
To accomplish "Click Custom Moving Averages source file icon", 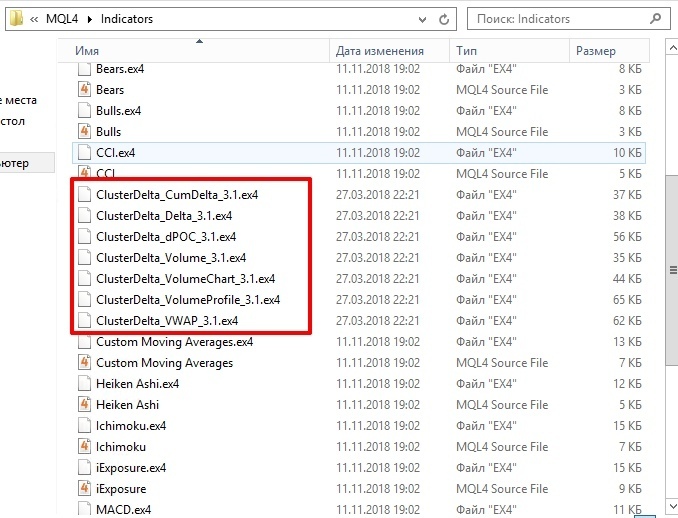I will coord(84,362).
